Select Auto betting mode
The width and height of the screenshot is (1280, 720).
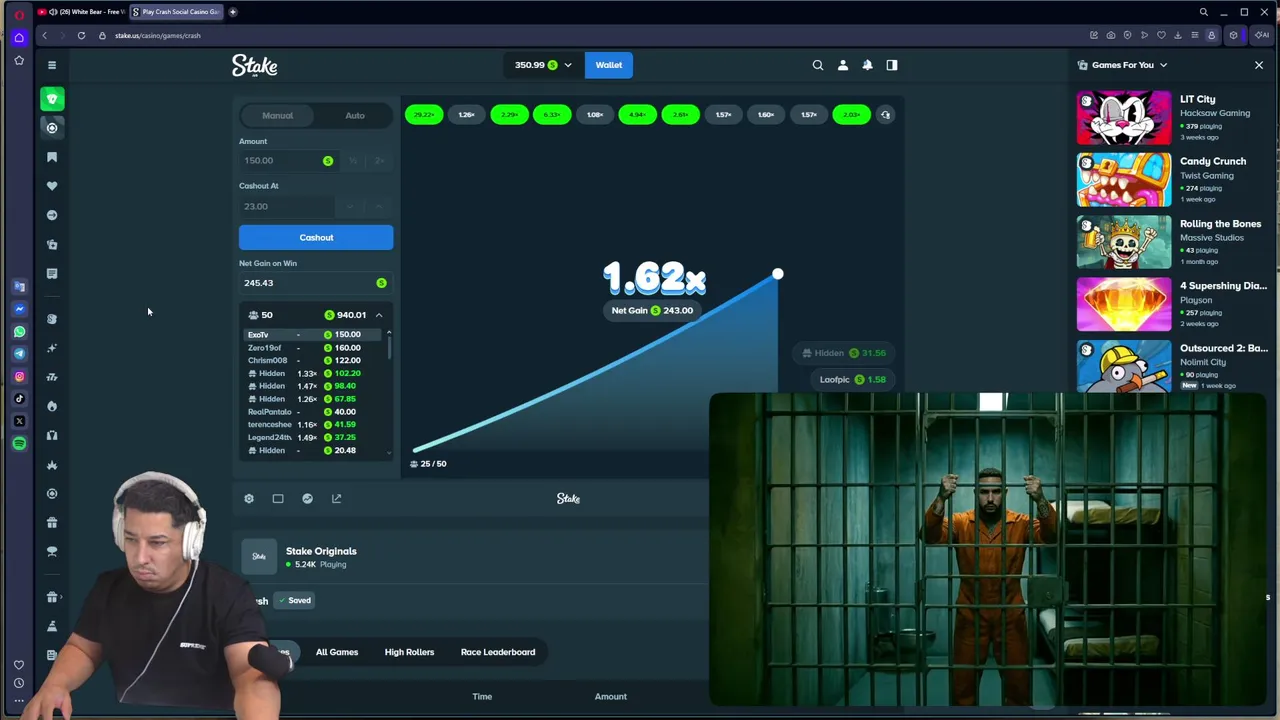point(355,115)
